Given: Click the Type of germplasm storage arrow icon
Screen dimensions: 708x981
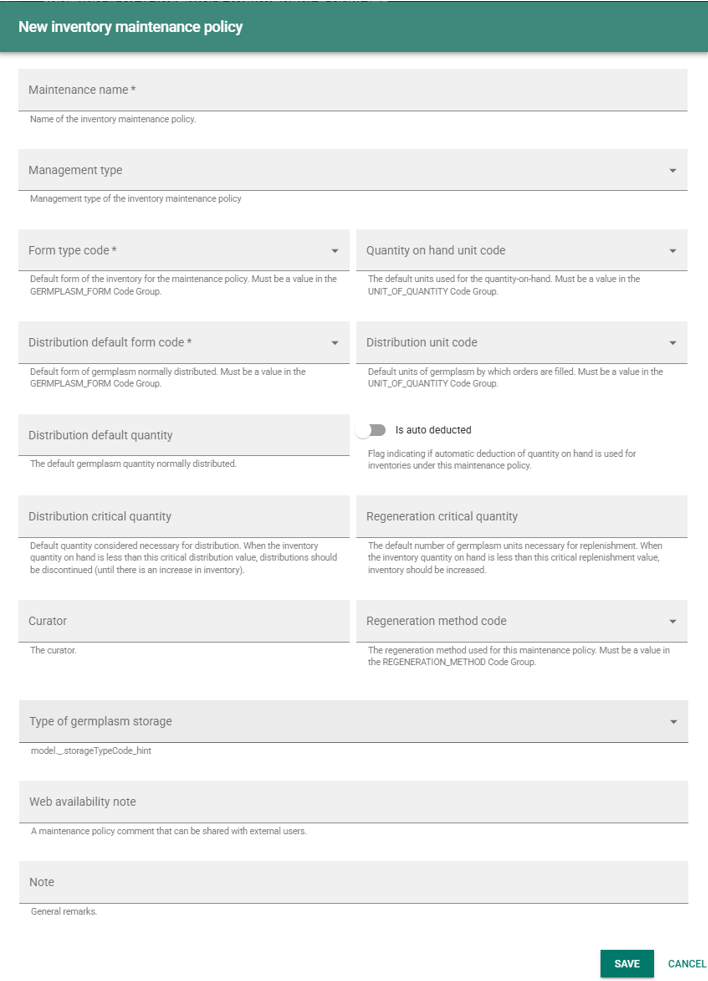Looking at the screenshot, I should (x=673, y=722).
